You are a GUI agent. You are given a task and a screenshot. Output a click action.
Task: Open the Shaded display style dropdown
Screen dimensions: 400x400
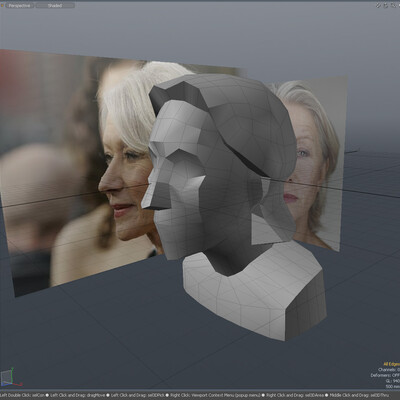click(55, 6)
